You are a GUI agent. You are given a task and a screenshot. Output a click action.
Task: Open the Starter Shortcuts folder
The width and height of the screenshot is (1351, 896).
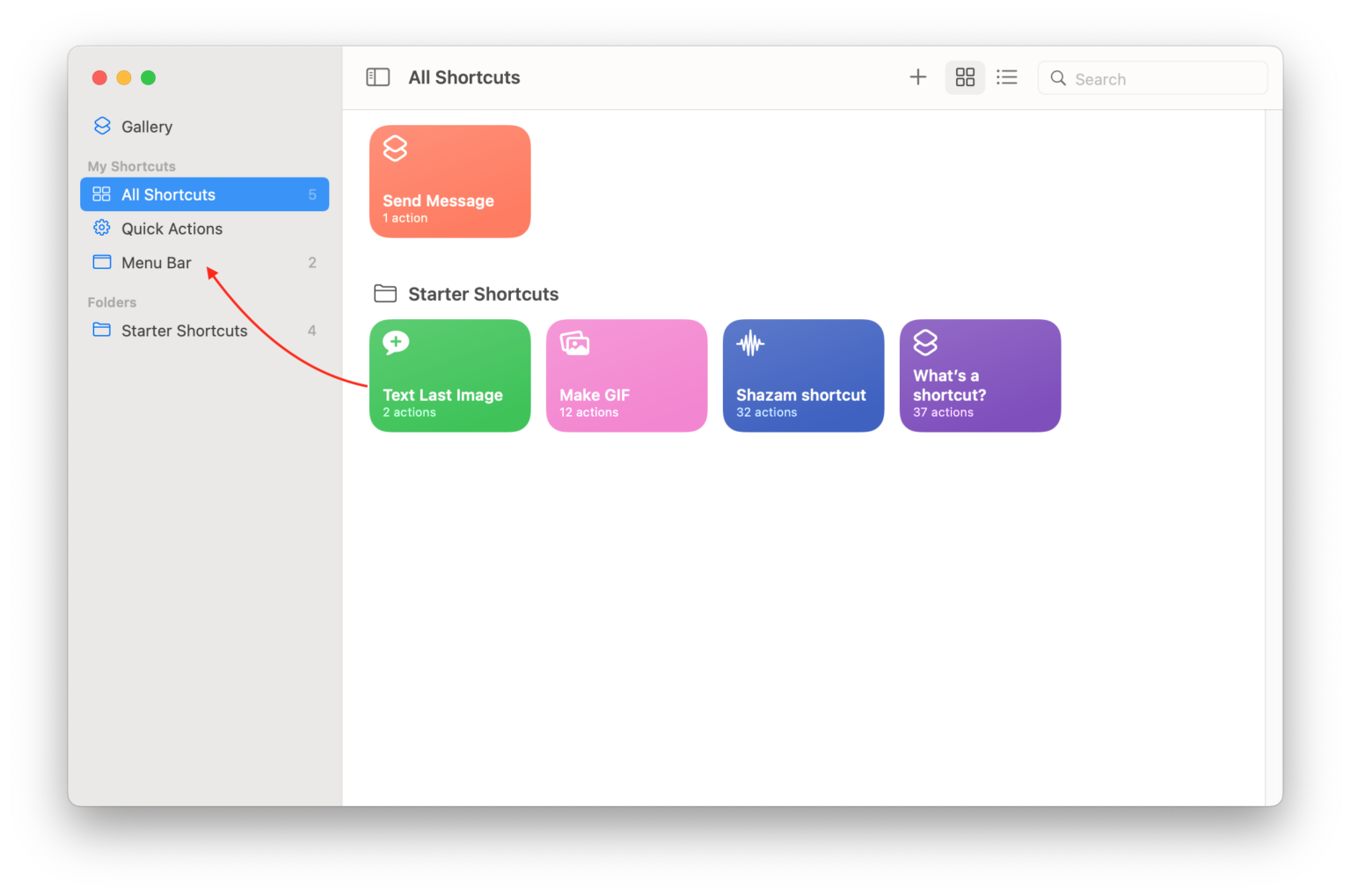coord(184,330)
